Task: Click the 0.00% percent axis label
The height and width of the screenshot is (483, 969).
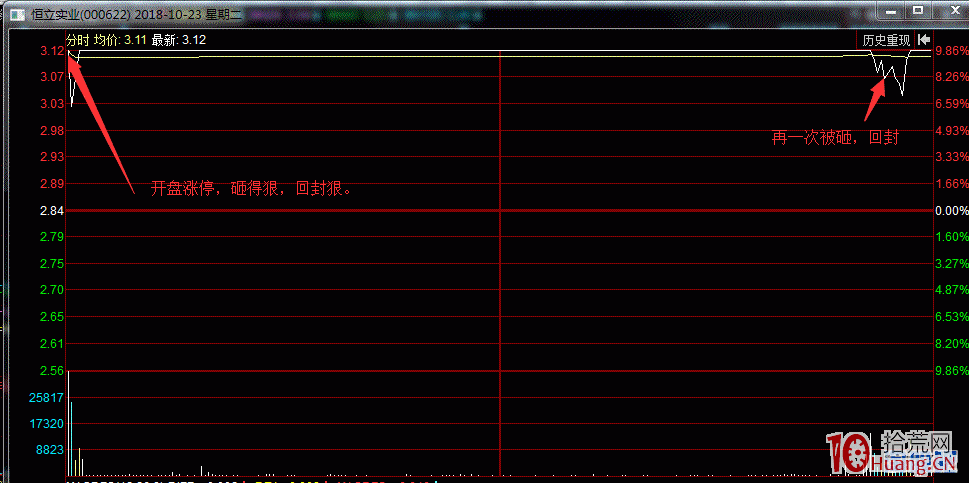Action: [x=952, y=211]
